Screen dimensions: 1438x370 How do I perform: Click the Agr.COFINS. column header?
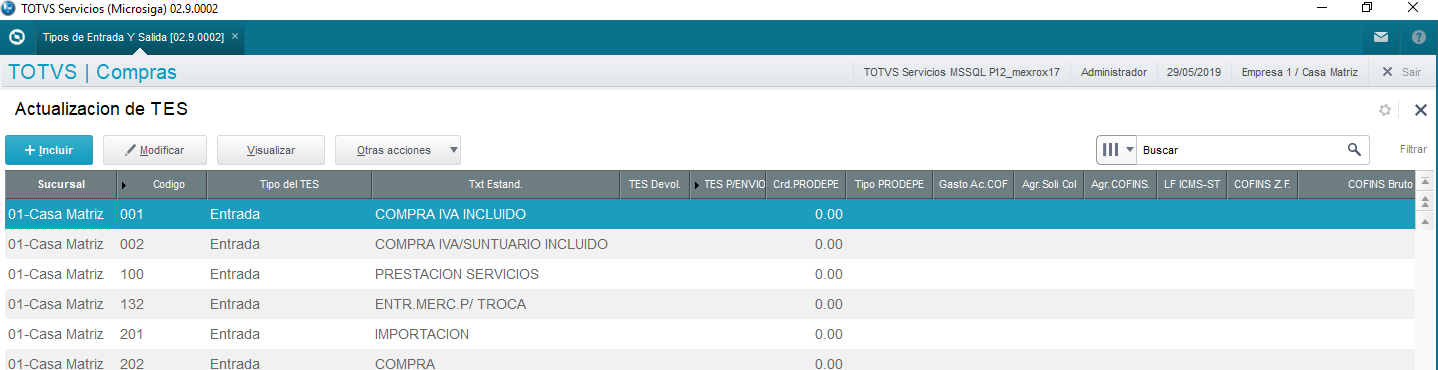(x=1120, y=184)
